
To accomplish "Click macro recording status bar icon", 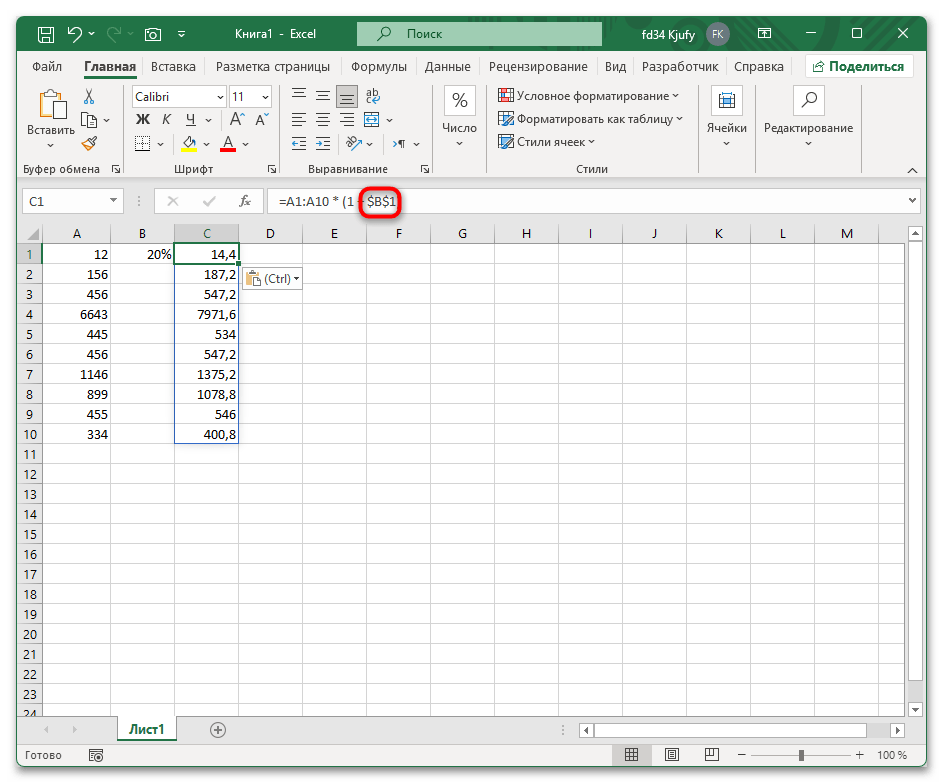I will click(x=96, y=755).
